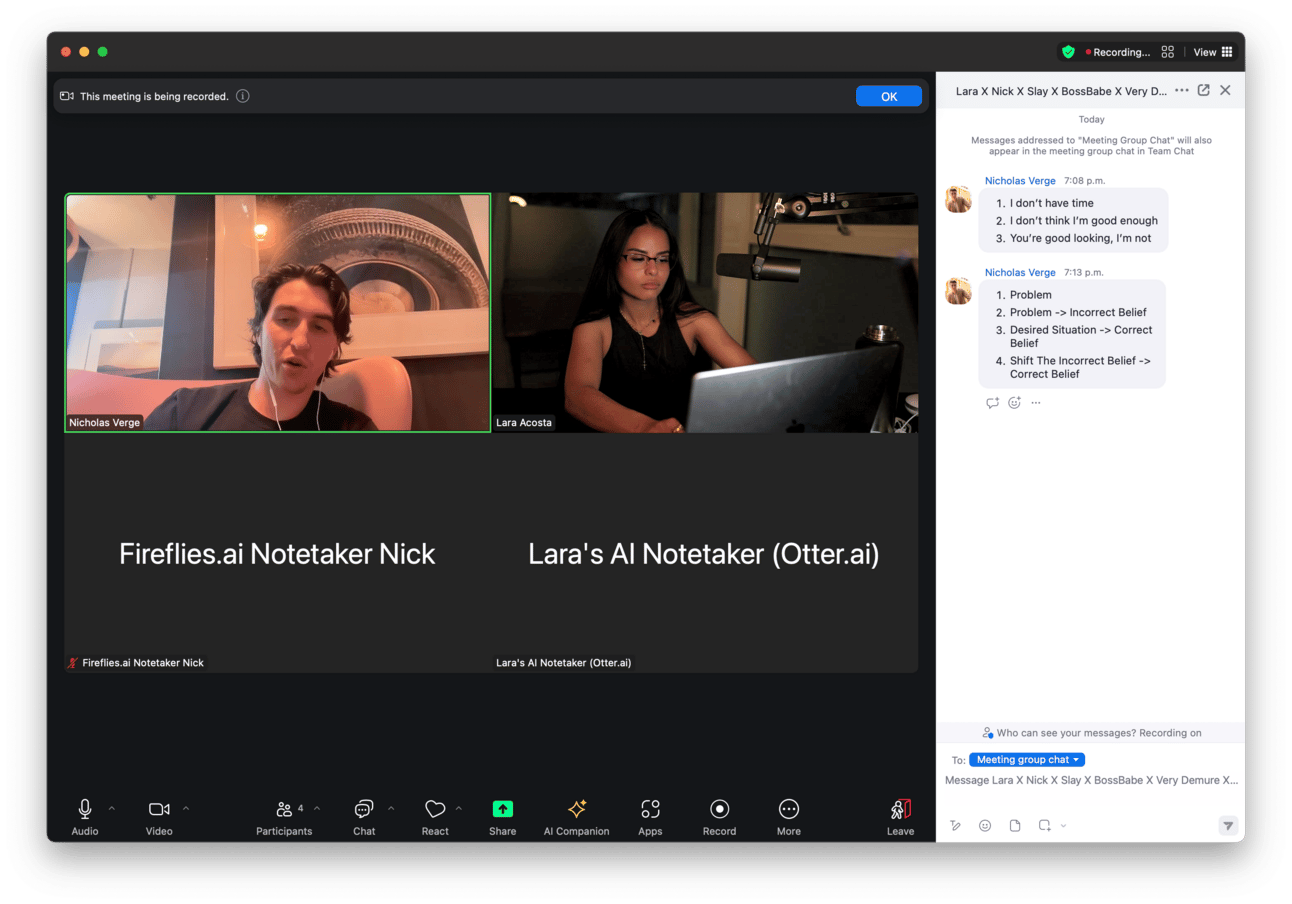Open the AI Companion panel

click(x=576, y=810)
